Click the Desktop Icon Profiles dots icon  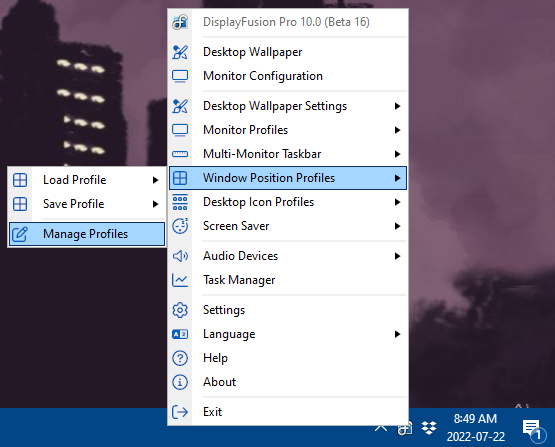180,202
